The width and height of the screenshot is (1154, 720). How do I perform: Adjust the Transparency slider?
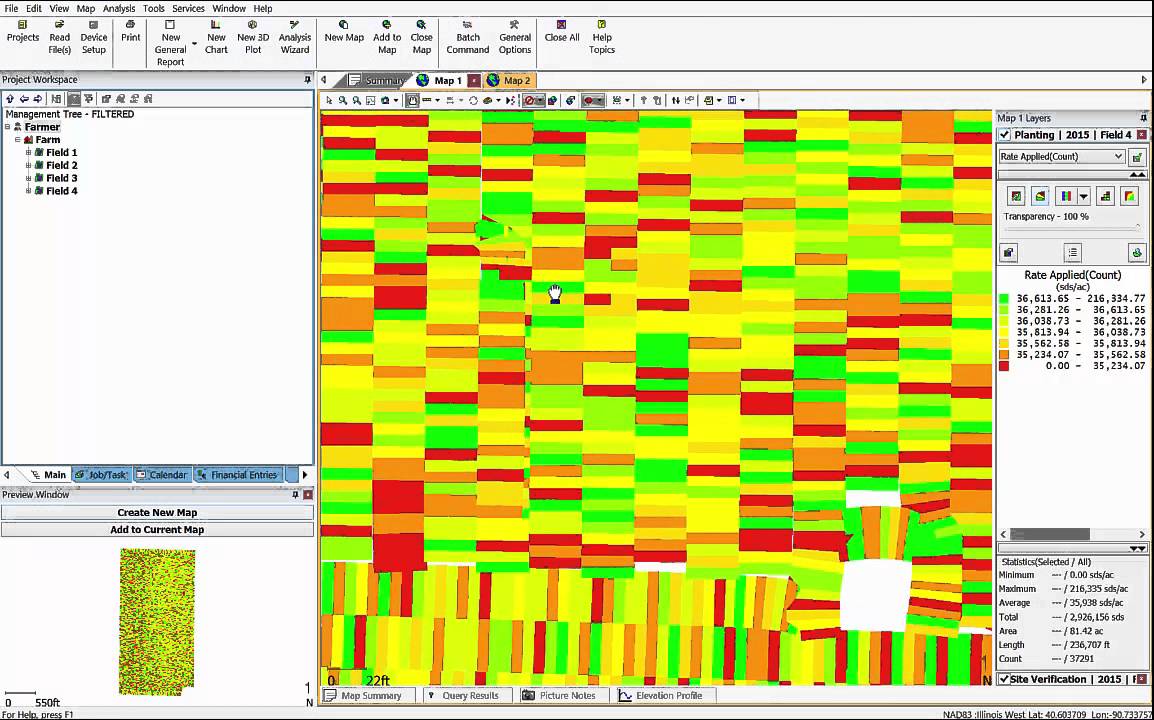(1072, 228)
